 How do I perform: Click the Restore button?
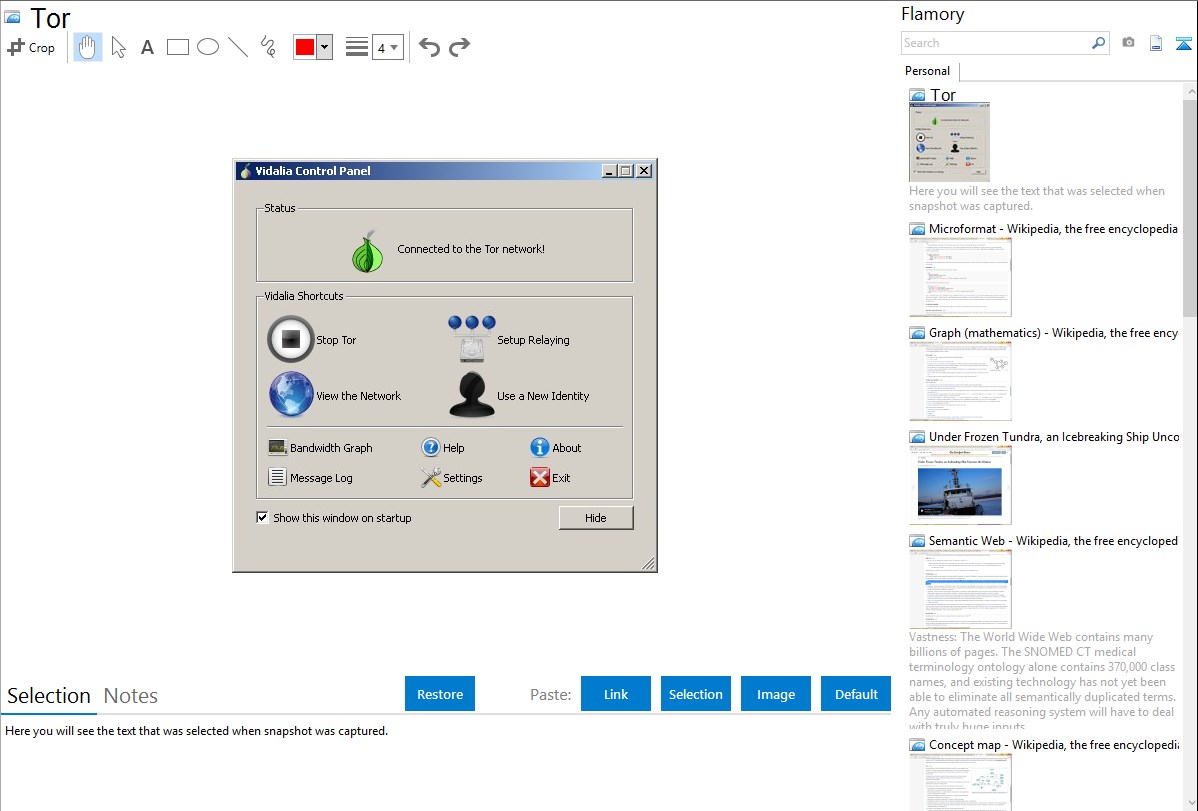click(440, 693)
